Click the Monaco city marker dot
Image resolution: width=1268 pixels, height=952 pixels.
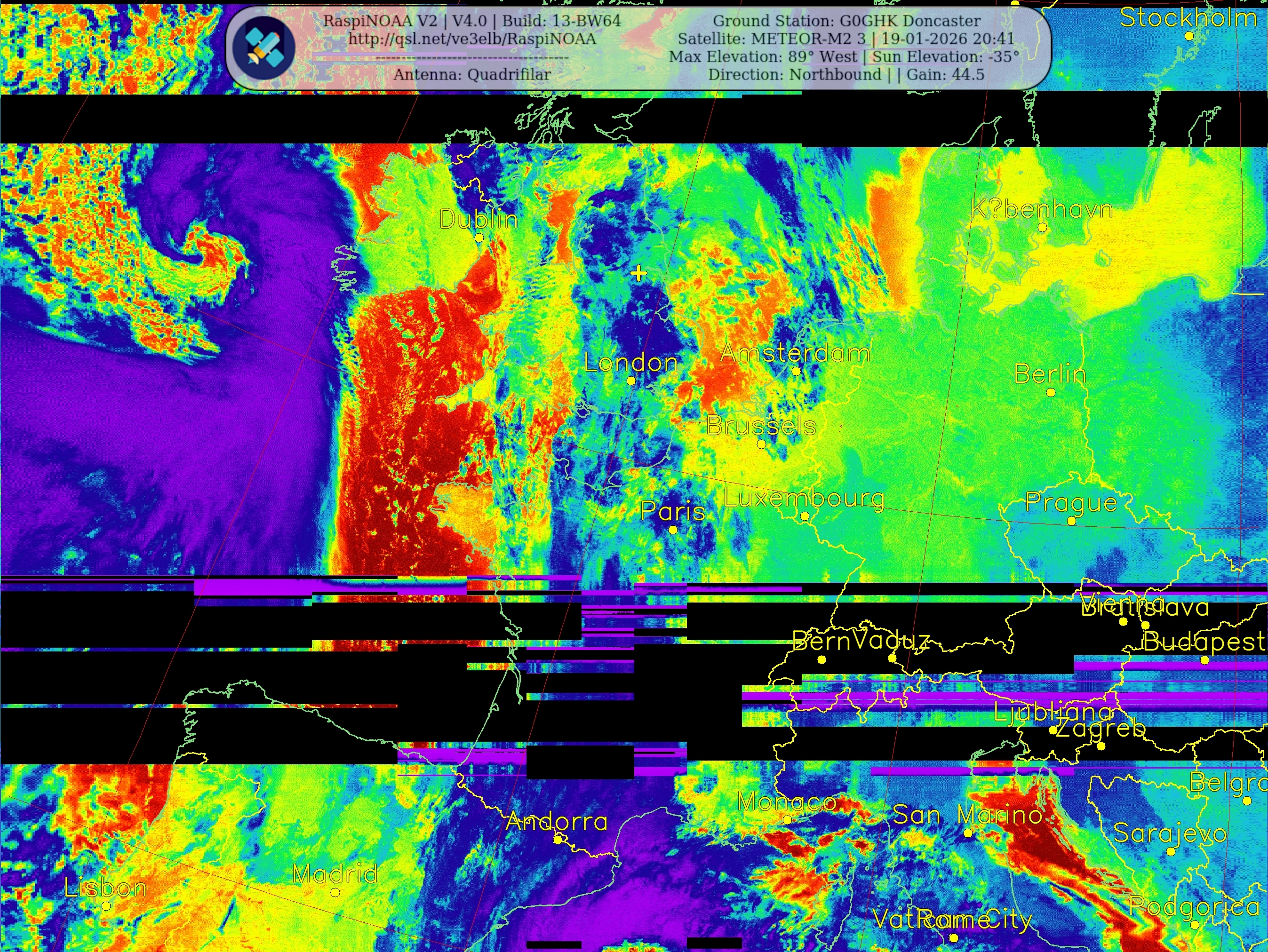click(x=788, y=820)
